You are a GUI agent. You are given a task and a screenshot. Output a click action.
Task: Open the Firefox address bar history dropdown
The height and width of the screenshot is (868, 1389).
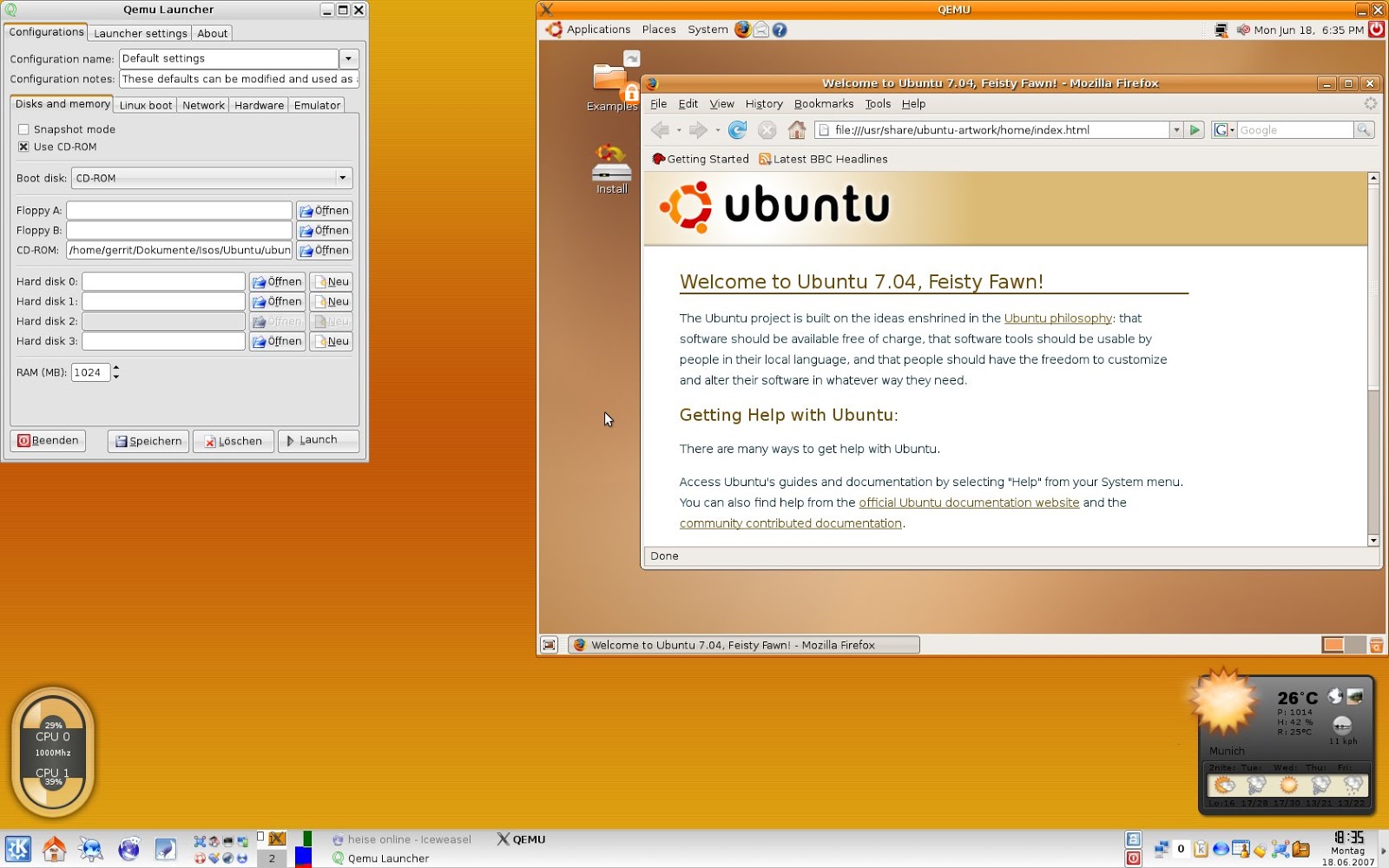[x=1176, y=130]
